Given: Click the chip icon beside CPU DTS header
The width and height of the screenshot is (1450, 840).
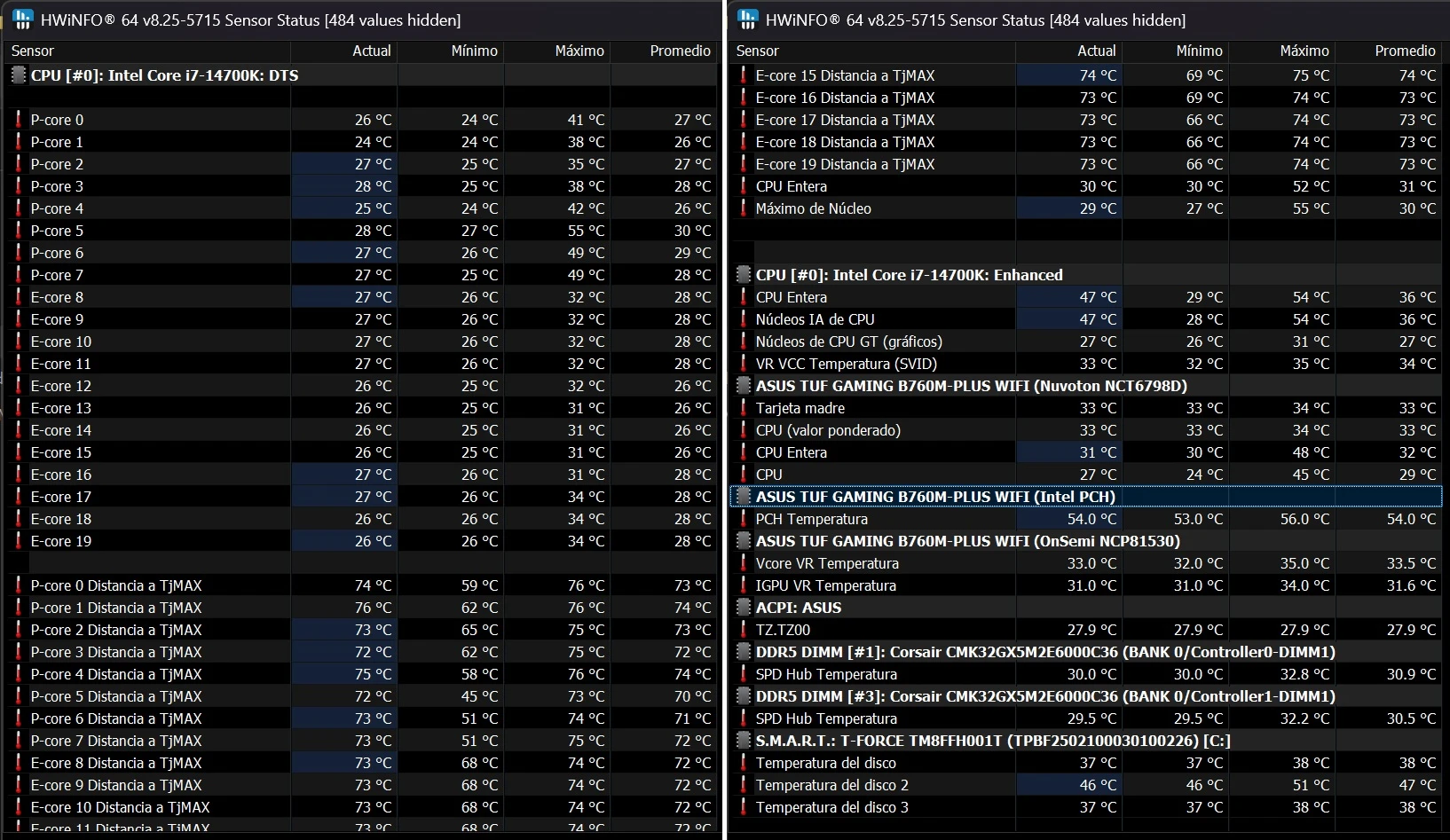Looking at the screenshot, I should [x=19, y=75].
